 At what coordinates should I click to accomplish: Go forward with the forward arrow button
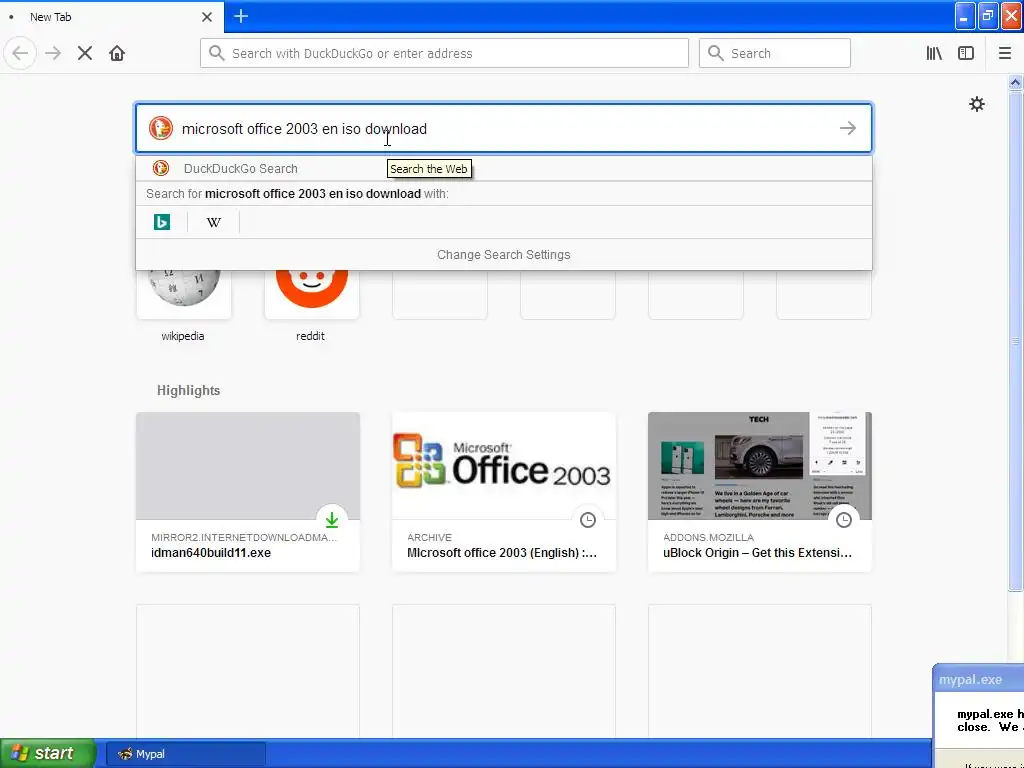coord(53,53)
